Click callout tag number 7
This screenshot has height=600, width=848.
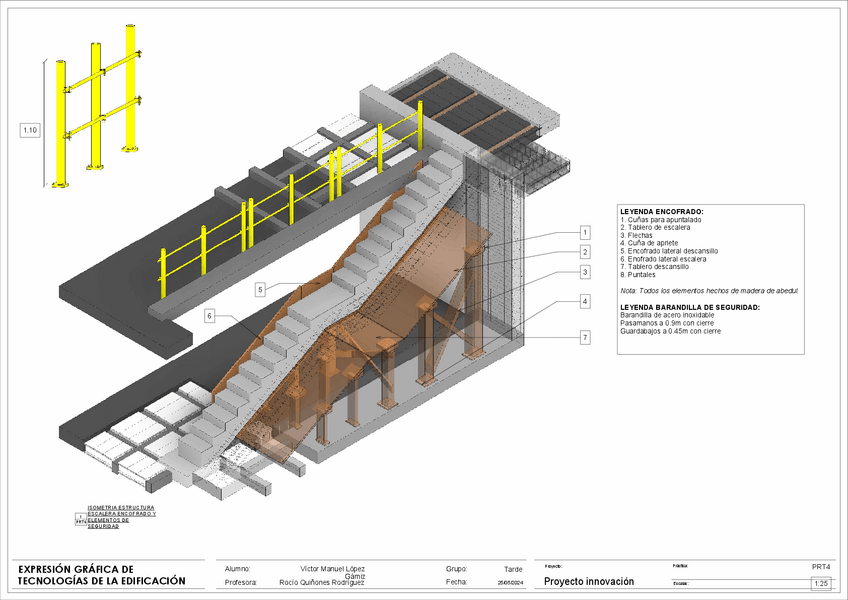point(585,338)
